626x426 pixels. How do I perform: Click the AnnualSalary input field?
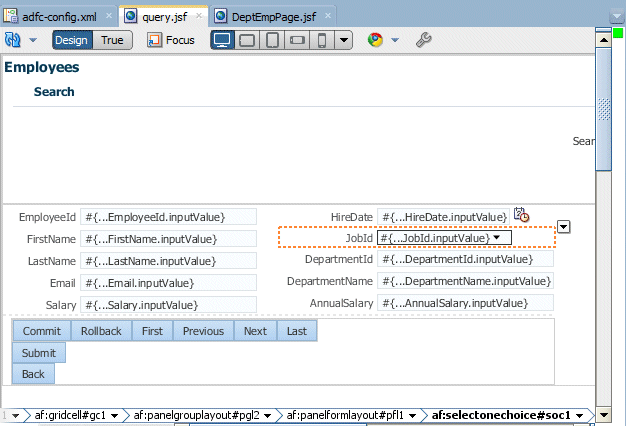click(x=466, y=303)
